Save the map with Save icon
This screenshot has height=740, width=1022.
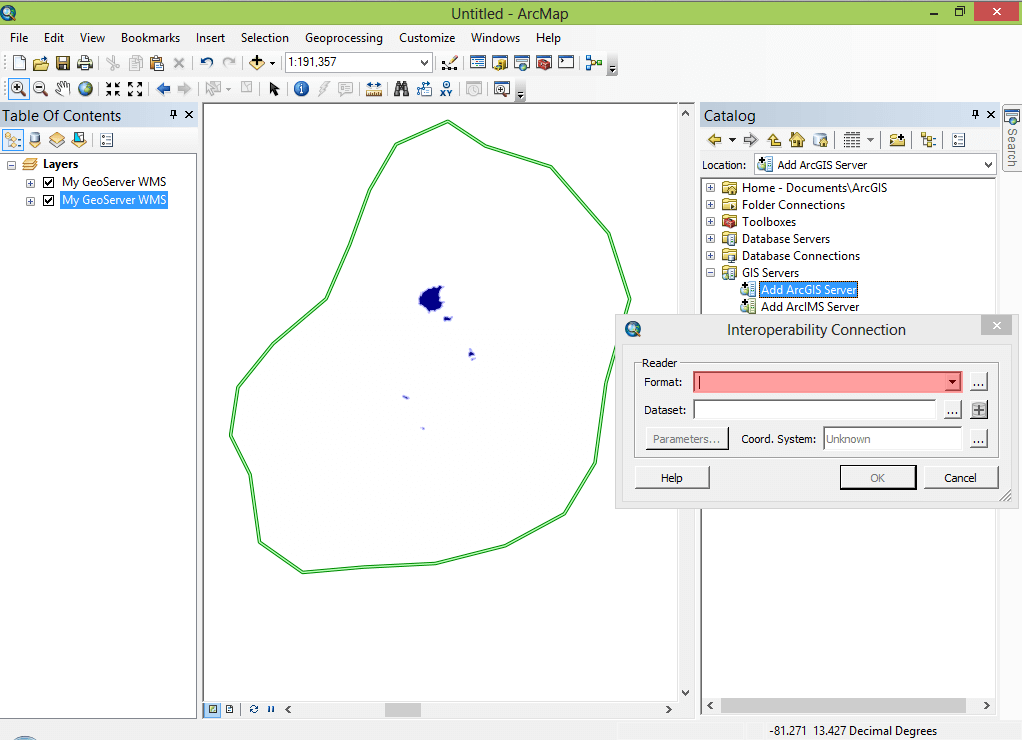[63, 63]
